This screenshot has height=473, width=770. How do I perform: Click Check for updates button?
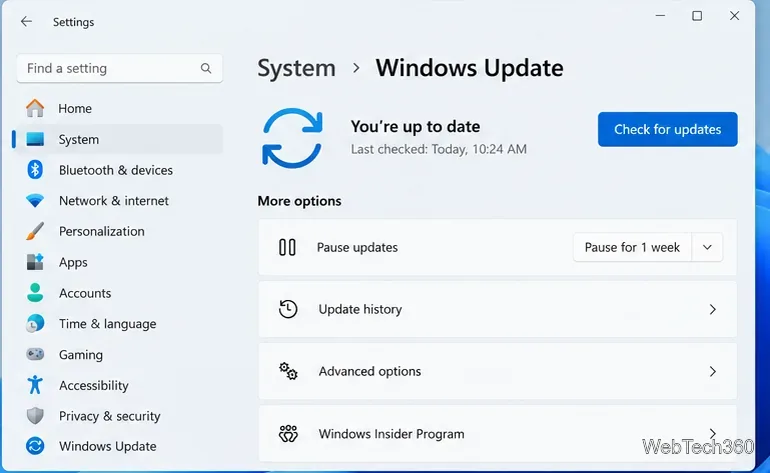667,129
